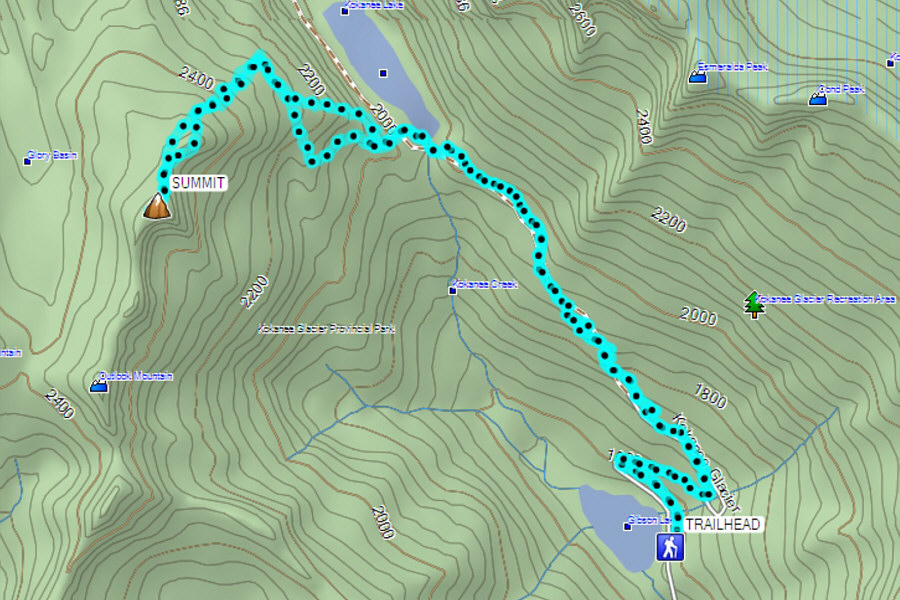Screen dimensions: 900x600
Task: Click the green tree Recreation Area icon
Action: (754, 304)
